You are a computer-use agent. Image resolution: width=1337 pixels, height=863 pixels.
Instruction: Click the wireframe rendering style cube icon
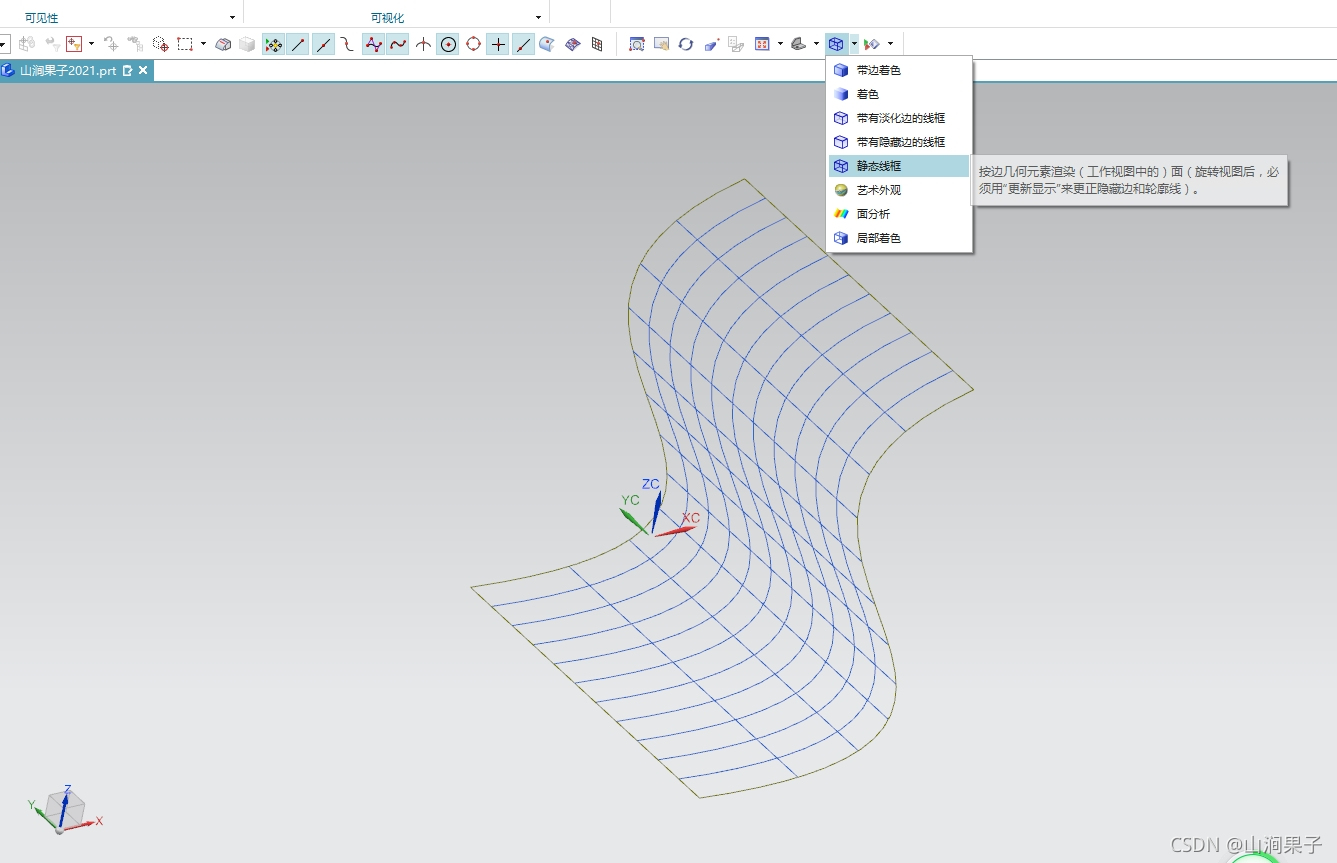[x=836, y=44]
